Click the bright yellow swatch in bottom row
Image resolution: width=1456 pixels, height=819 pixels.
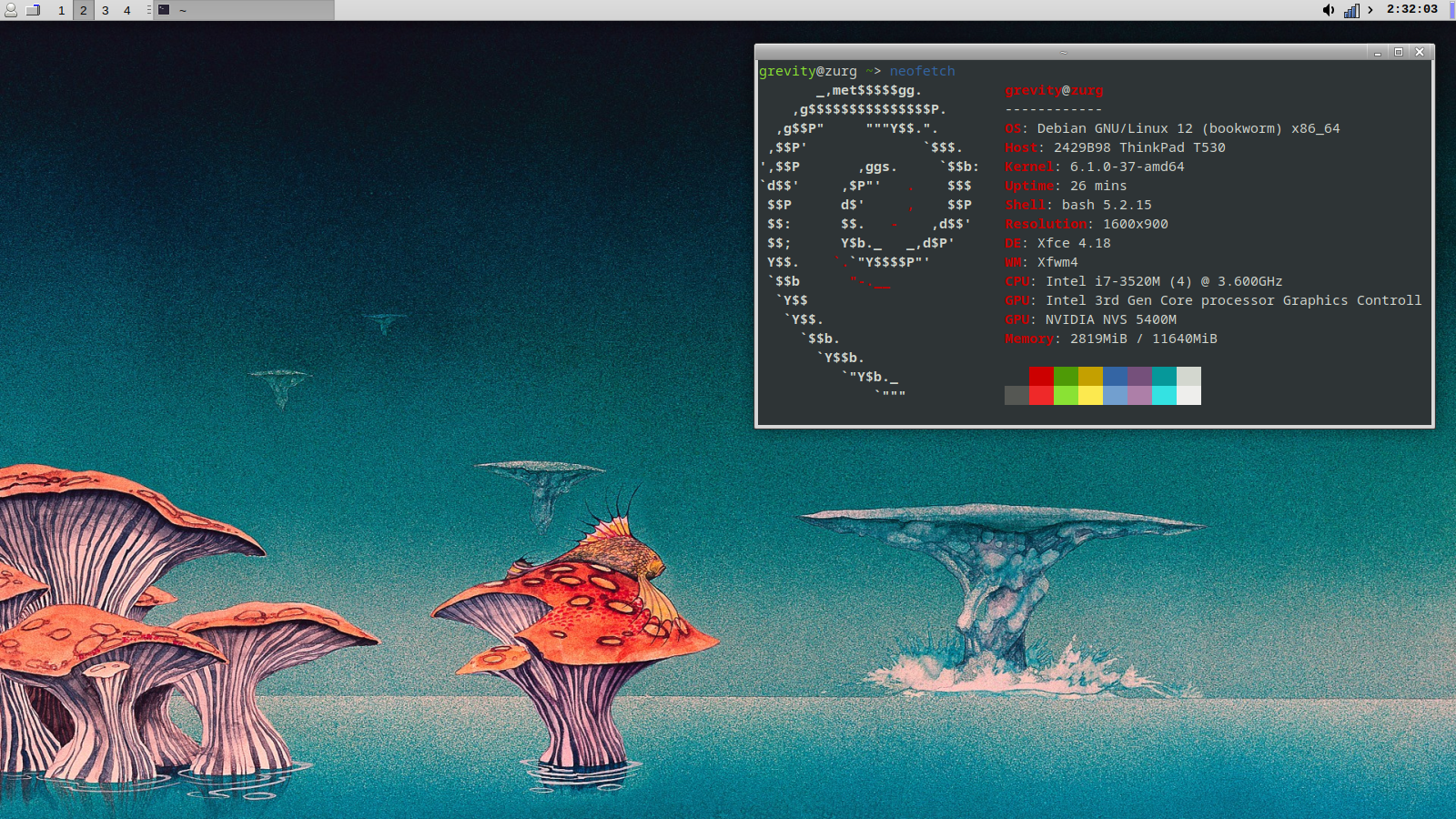point(1090,396)
